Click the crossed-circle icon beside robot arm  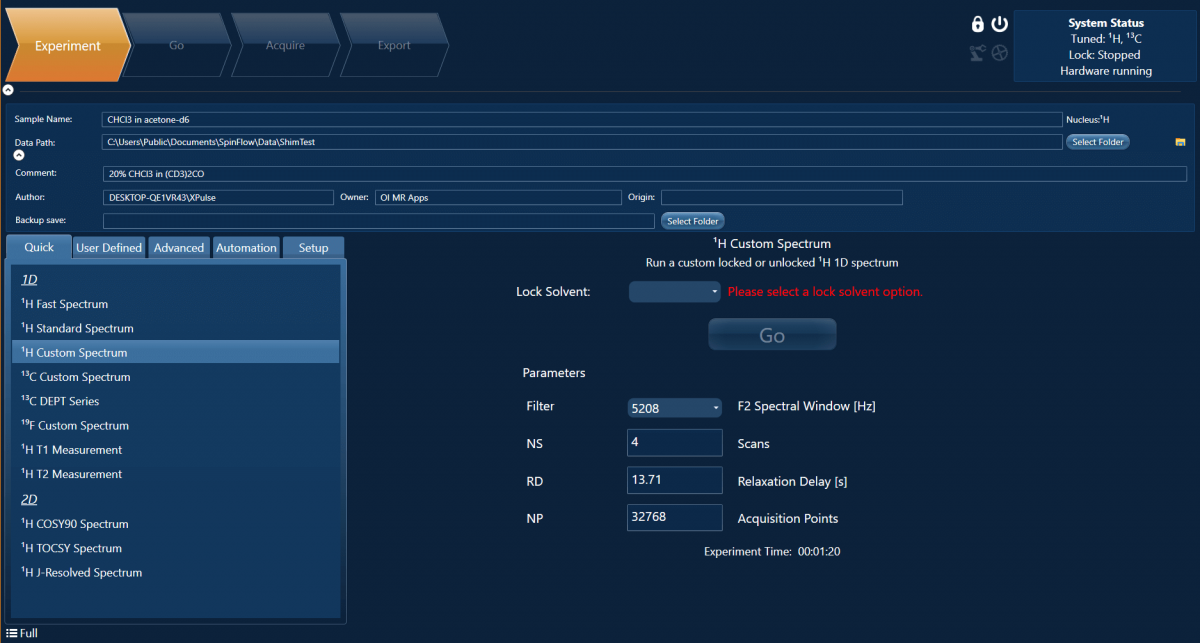pyautogui.click(x=999, y=53)
